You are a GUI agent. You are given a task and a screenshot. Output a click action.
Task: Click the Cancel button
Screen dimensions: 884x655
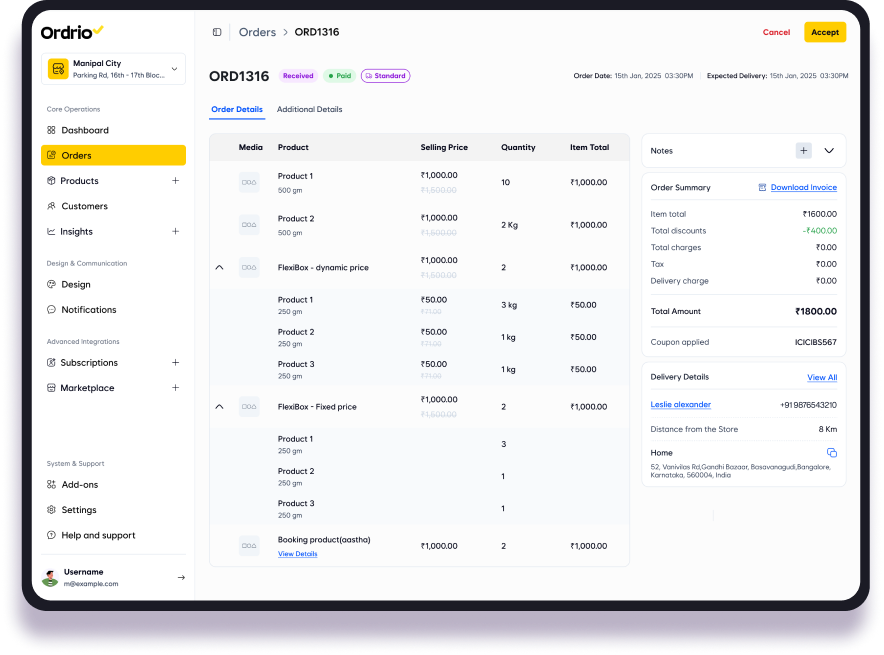776,32
